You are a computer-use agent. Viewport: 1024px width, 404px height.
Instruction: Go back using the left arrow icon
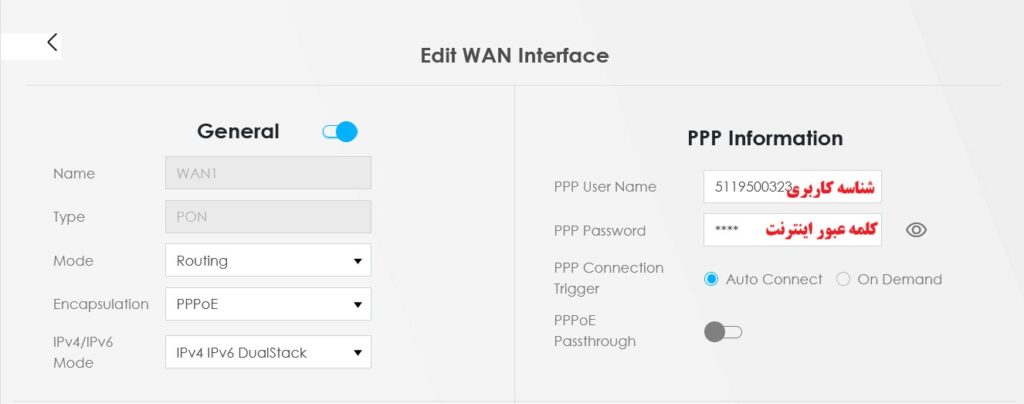click(52, 42)
